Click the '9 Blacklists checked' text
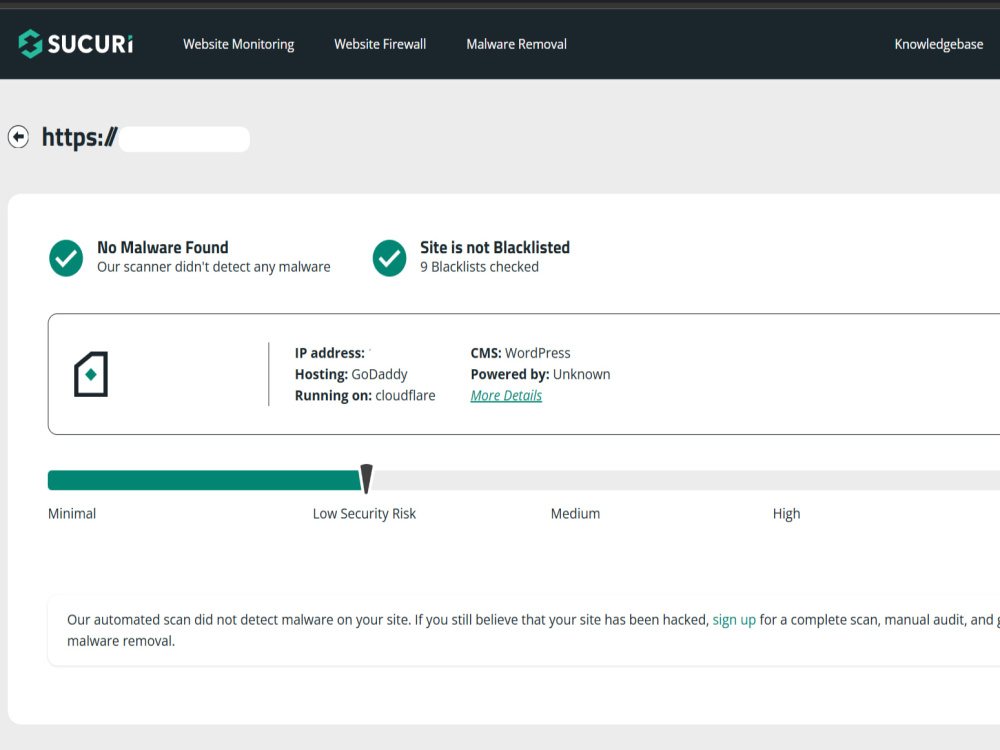 (x=480, y=267)
